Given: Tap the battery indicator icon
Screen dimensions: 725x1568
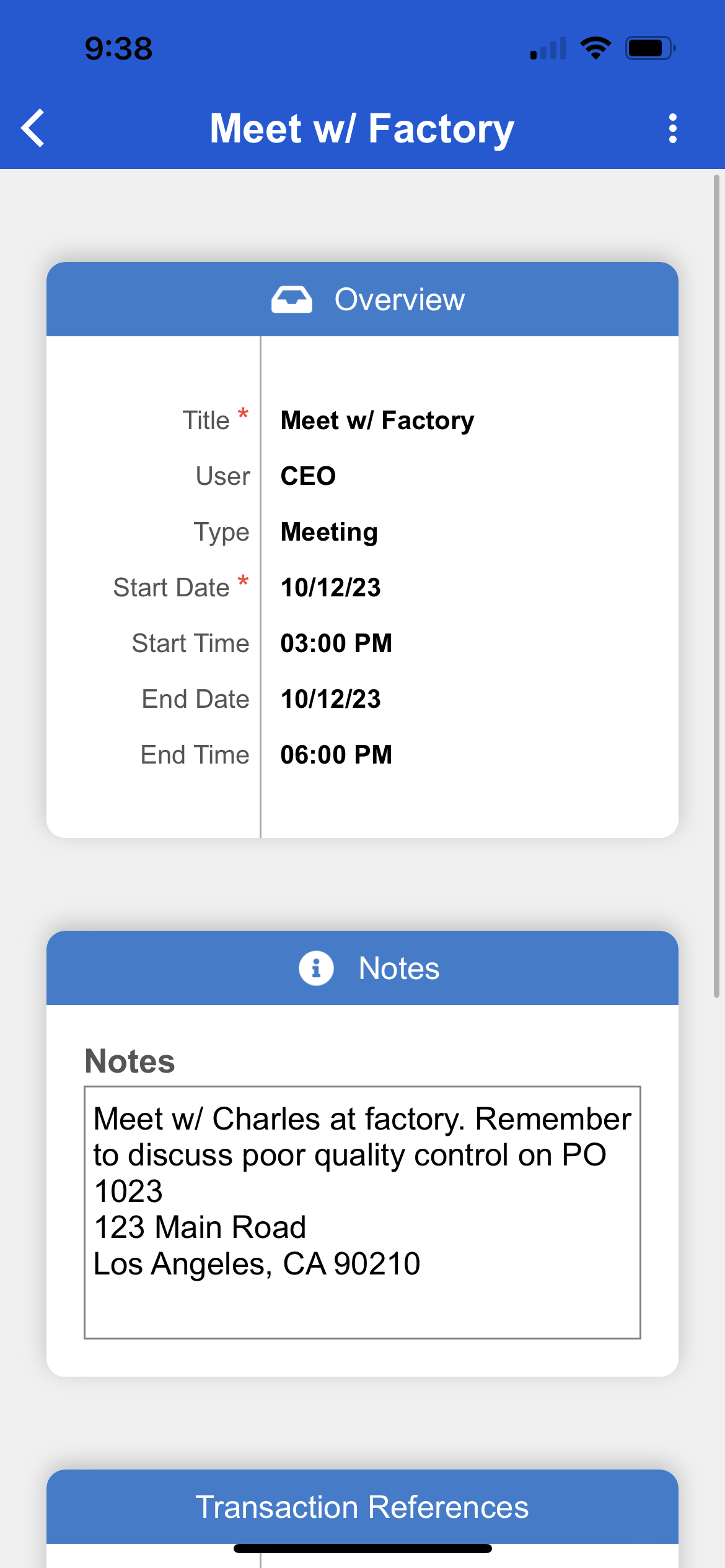Looking at the screenshot, I should click(x=650, y=48).
